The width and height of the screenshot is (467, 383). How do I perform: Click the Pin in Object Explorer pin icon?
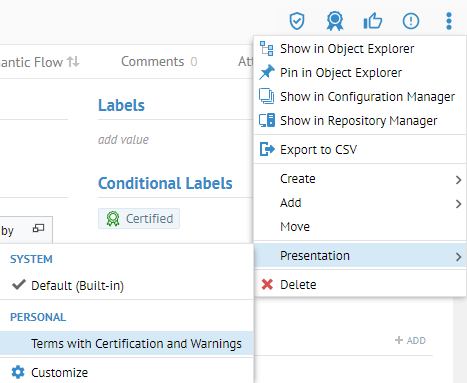coord(267,72)
